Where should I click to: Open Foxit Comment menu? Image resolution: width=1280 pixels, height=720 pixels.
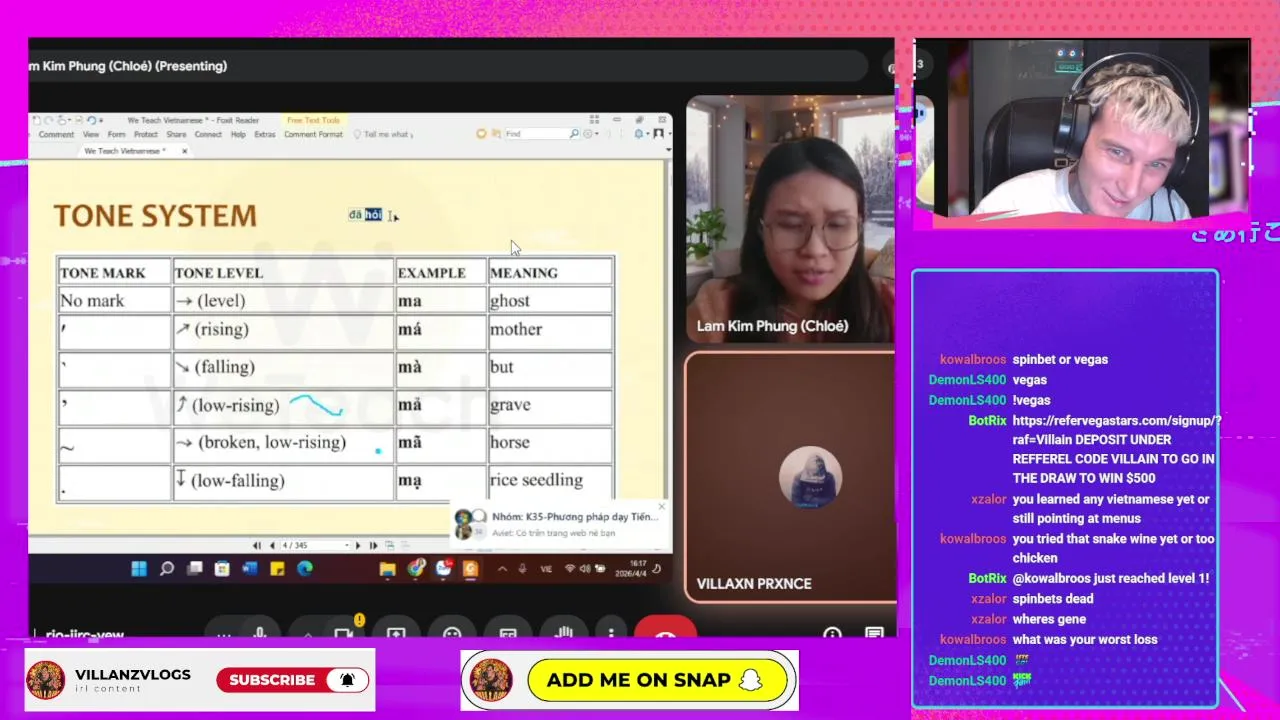(x=56, y=134)
